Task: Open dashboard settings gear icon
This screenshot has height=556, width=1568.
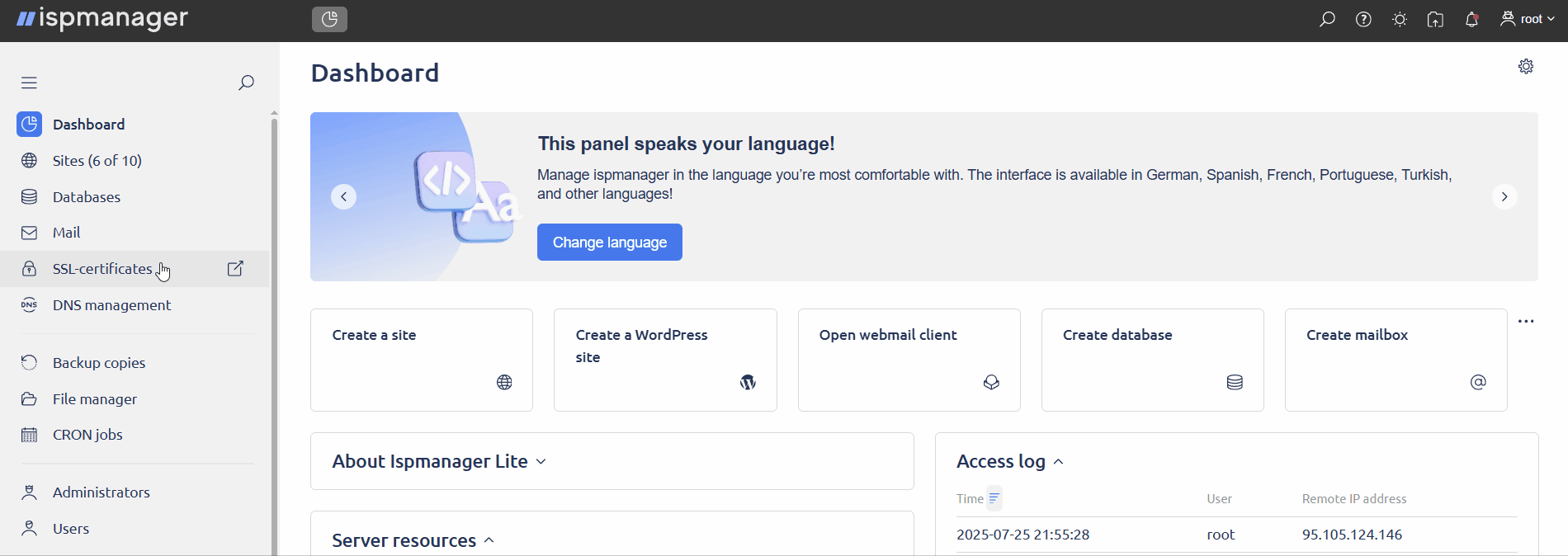Action: click(x=1526, y=66)
